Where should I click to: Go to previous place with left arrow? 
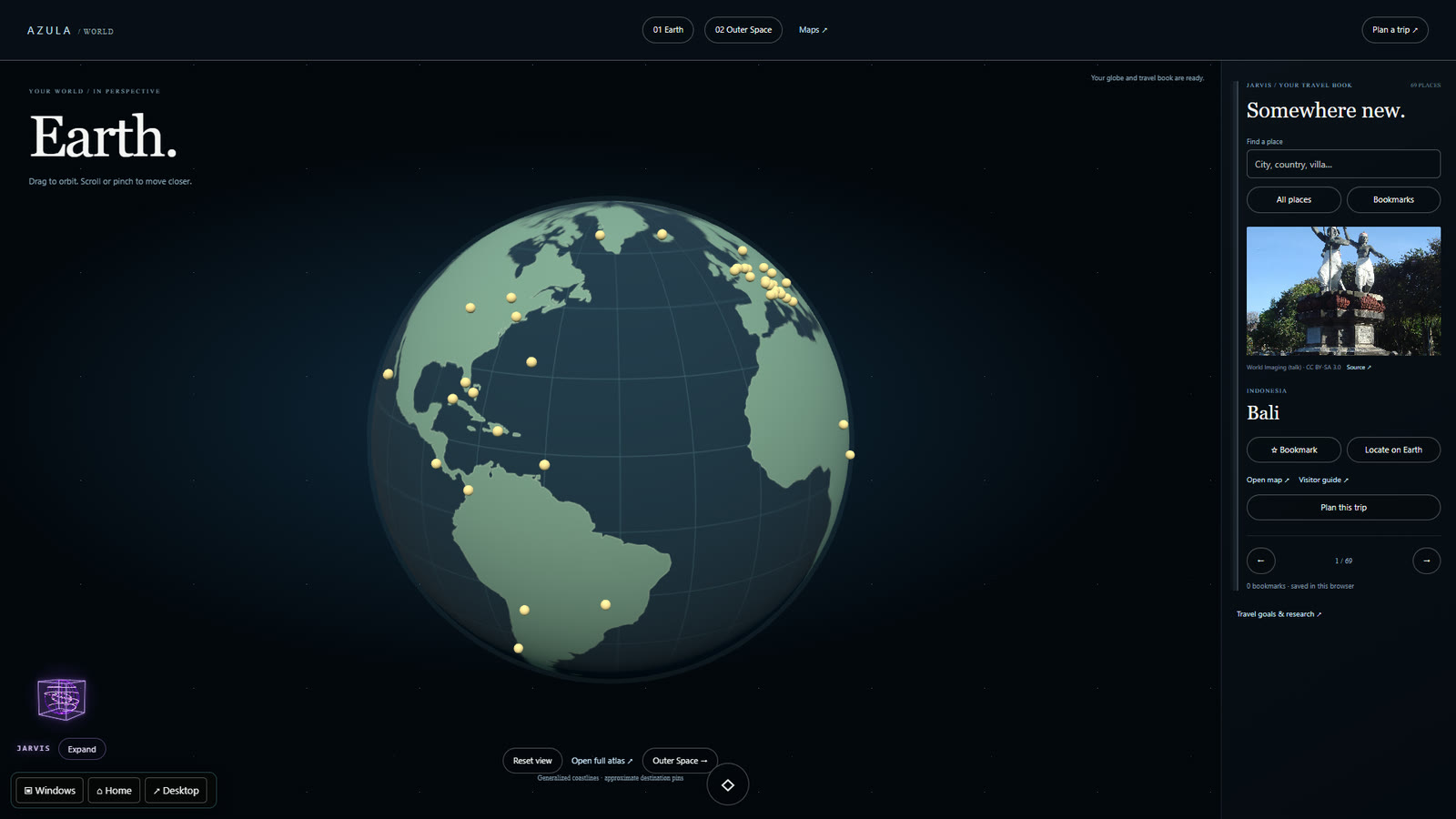click(1260, 561)
